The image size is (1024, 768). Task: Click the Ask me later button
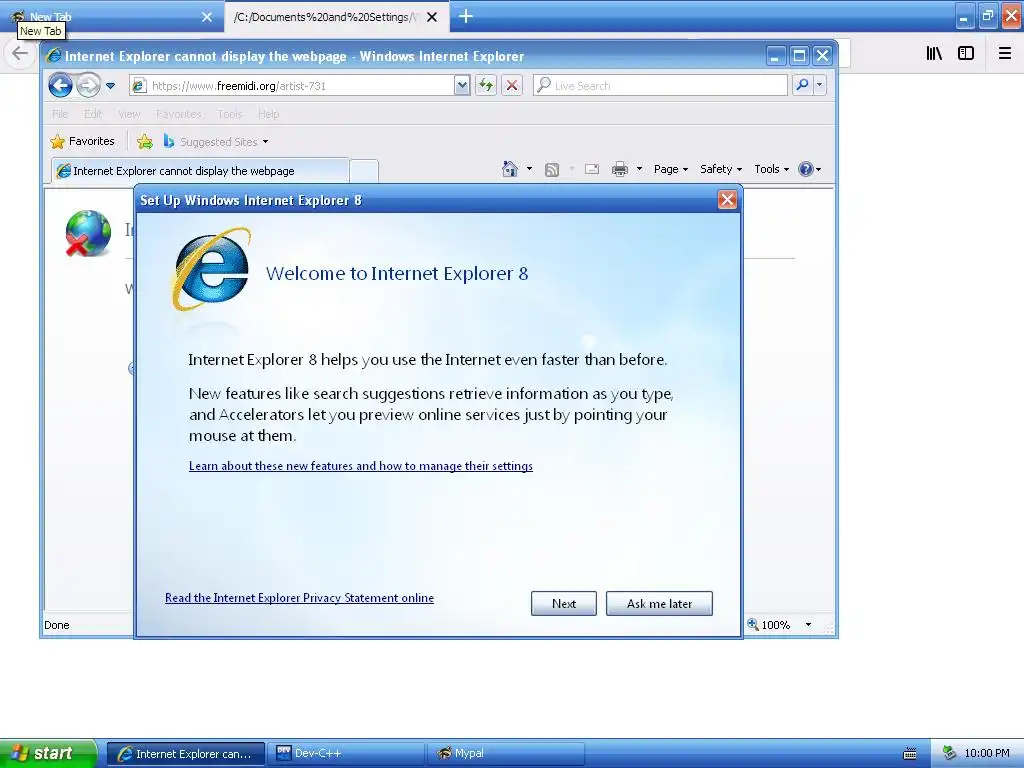pyautogui.click(x=659, y=603)
